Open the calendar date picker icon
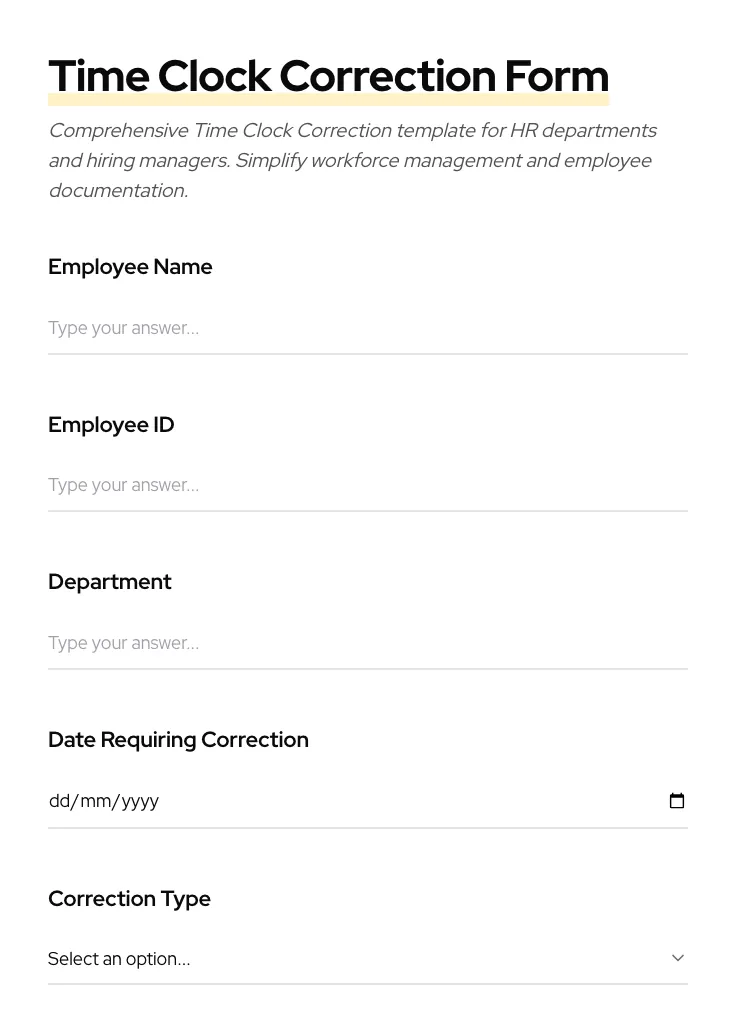This screenshot has width=736, height=1024. point(677,801)
